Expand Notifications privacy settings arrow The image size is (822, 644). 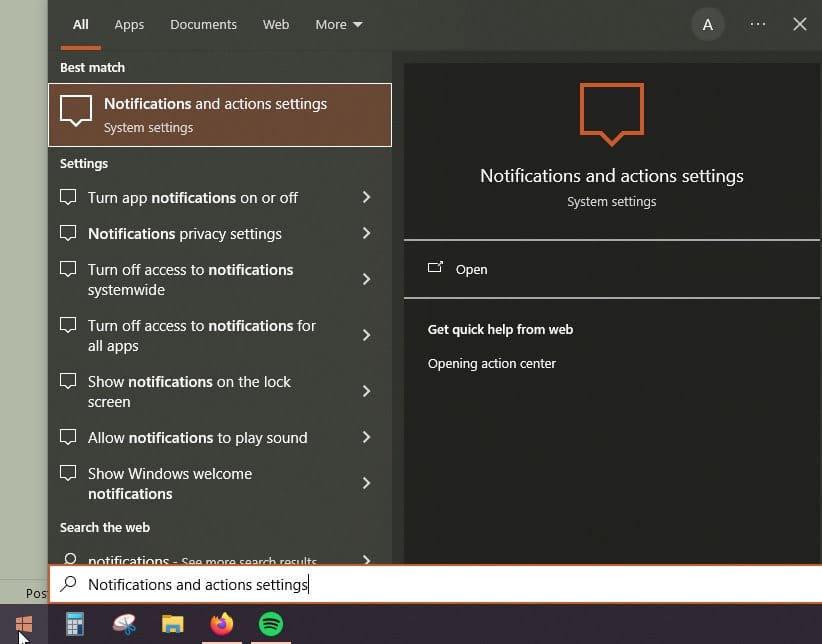pos(366,233)
